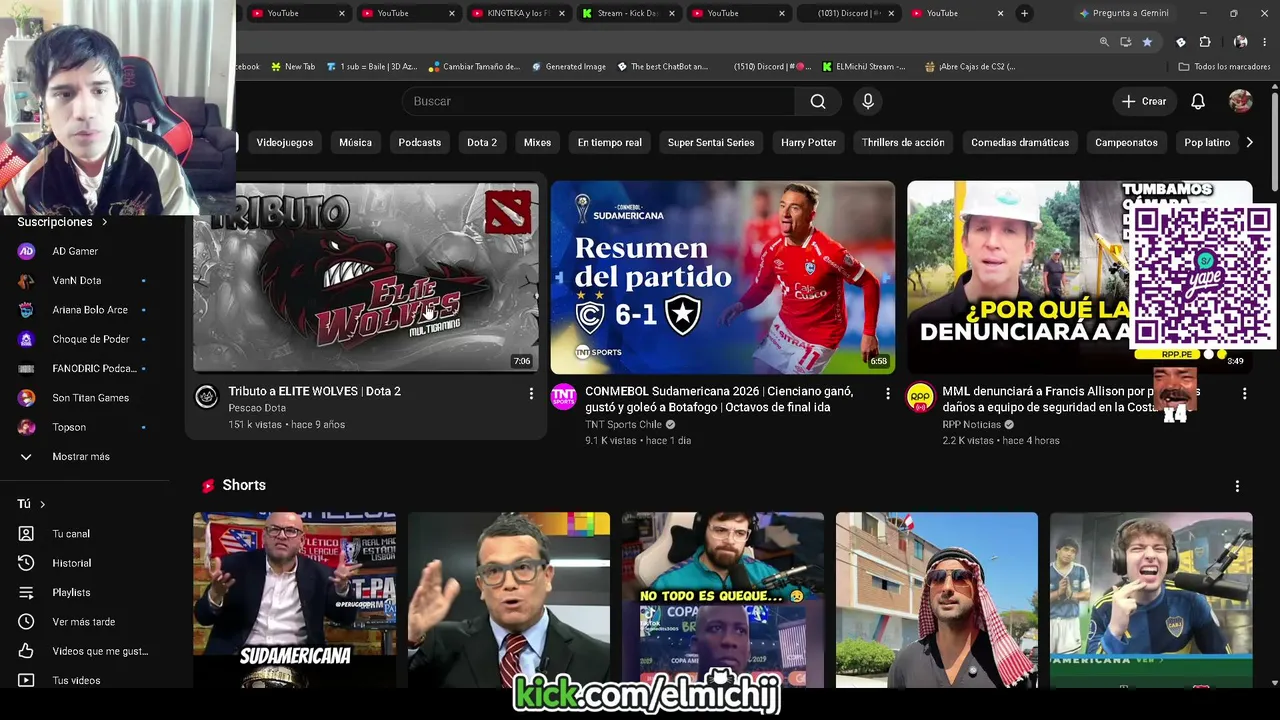Screen dimensions: 1280x720
Task: Open the CONMEBOL Sudamericana 2026 title link
Action: point(719,399)
